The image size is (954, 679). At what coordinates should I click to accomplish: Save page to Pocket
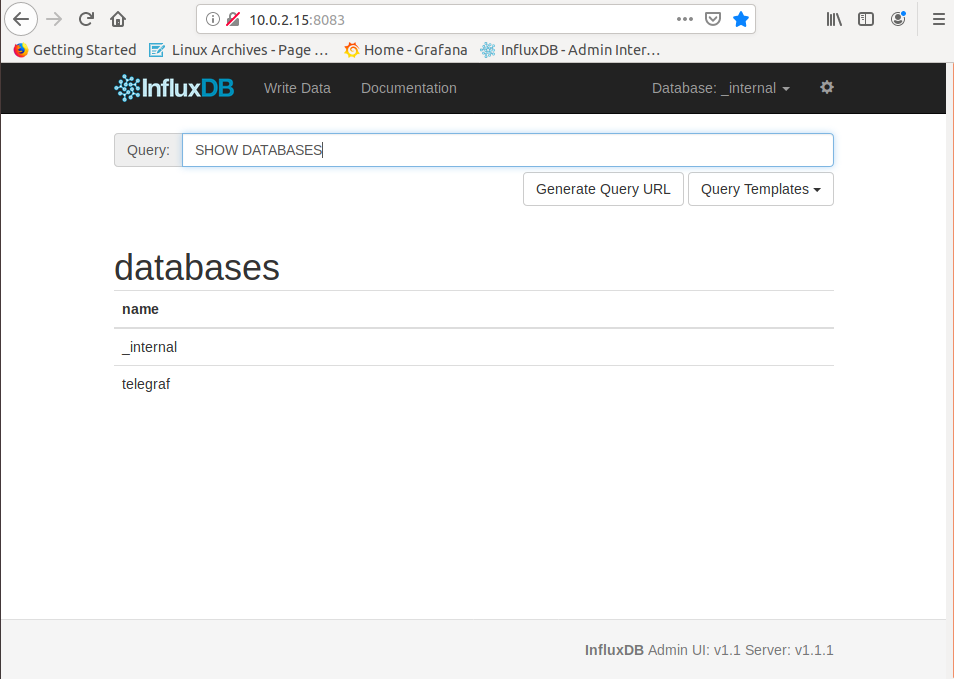(x=712, y=19)
